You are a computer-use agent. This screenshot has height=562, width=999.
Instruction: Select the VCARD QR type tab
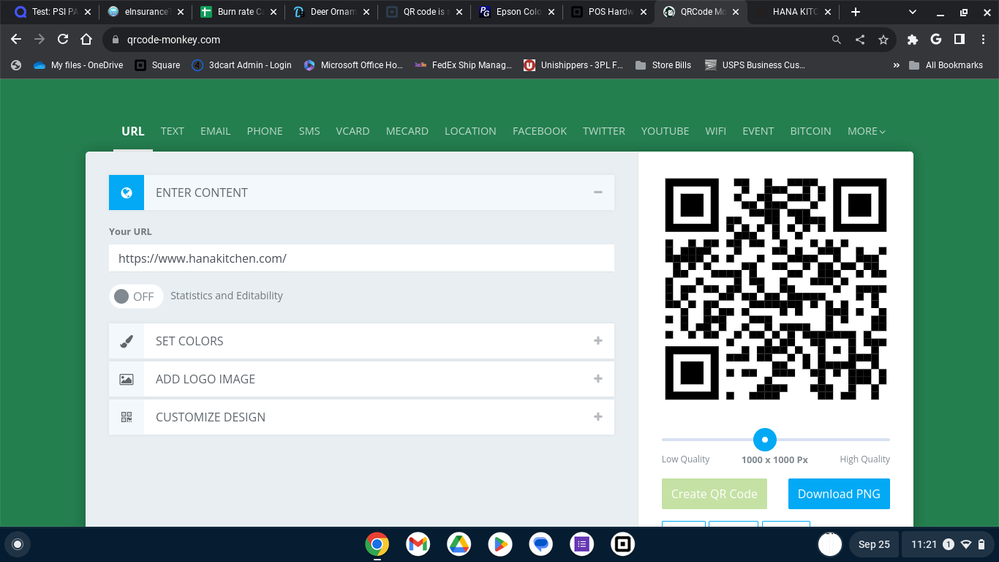pos(352,131)
